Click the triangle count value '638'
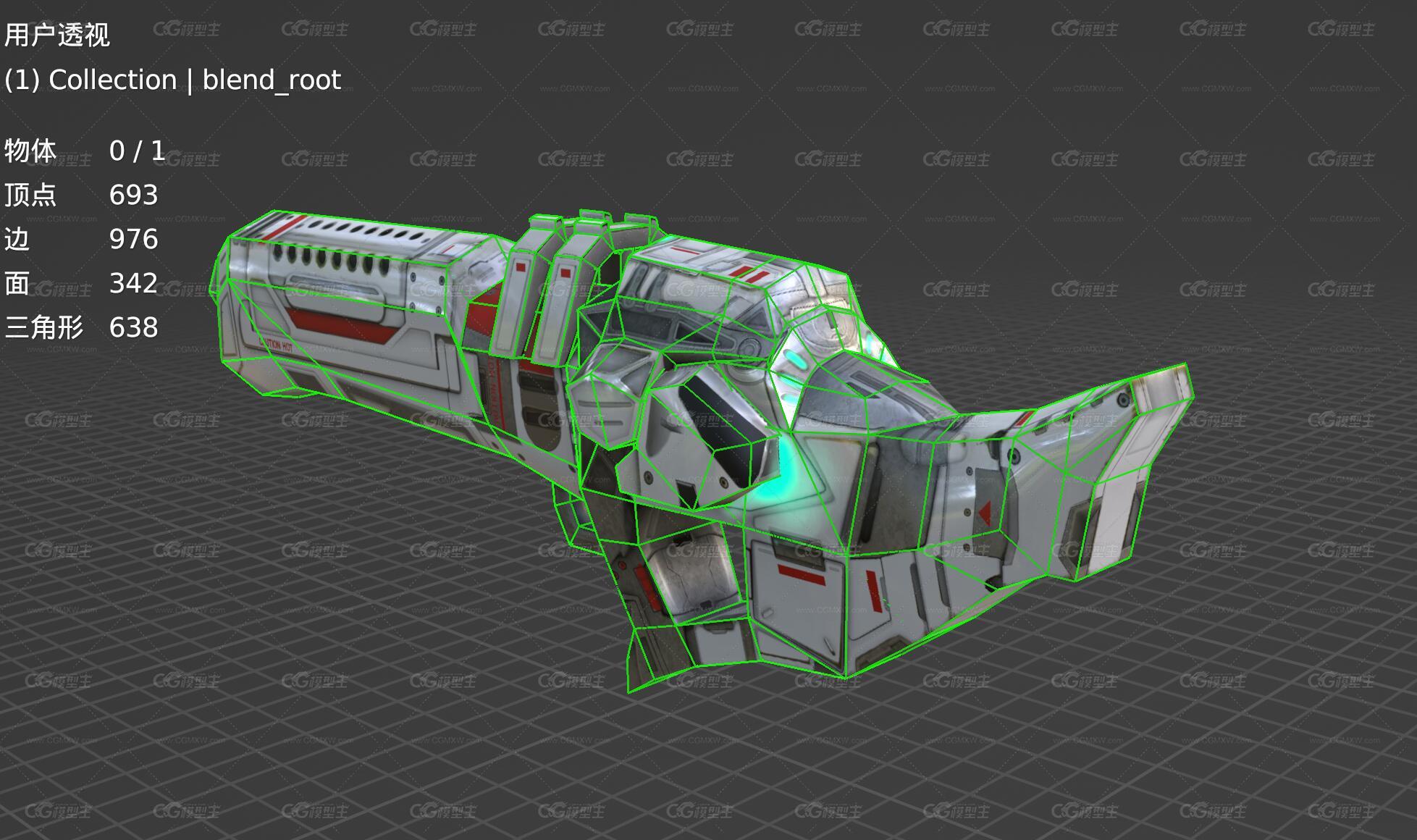This screenshot has width=1417, height=840. pyautogui.click(x=133, y=328)
